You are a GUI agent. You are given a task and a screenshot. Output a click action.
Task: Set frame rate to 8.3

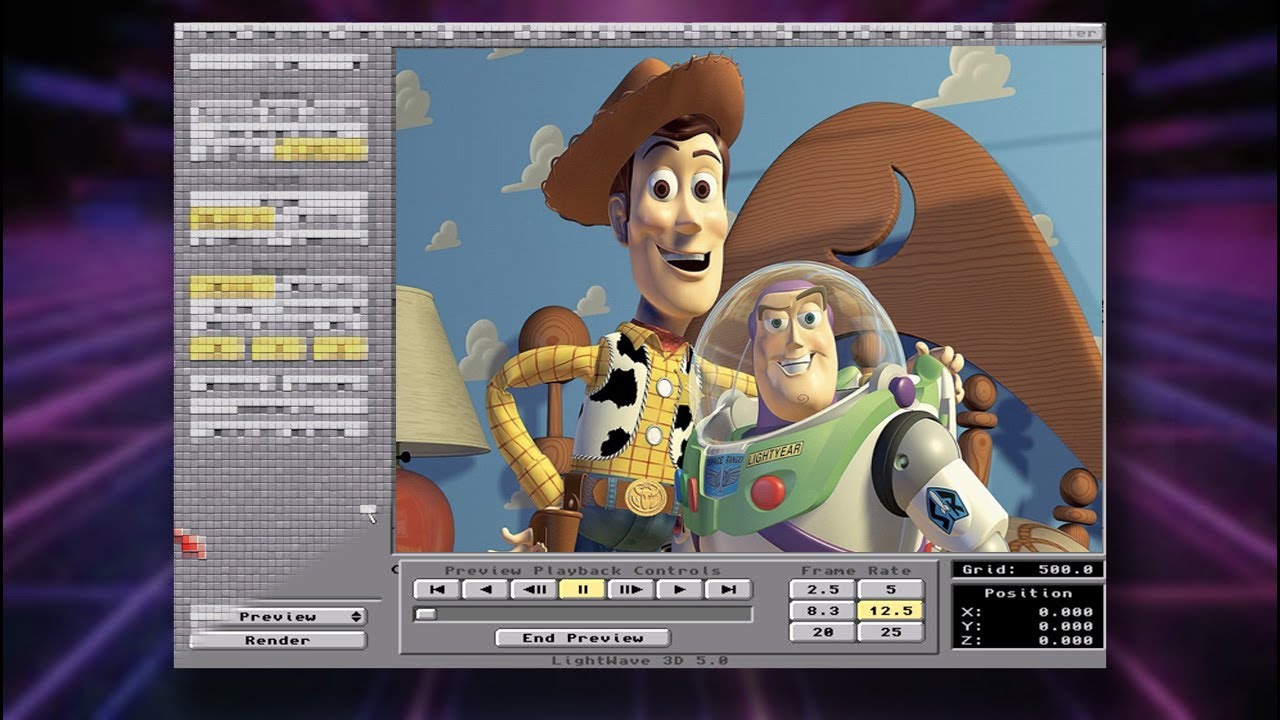coord(822,611)
